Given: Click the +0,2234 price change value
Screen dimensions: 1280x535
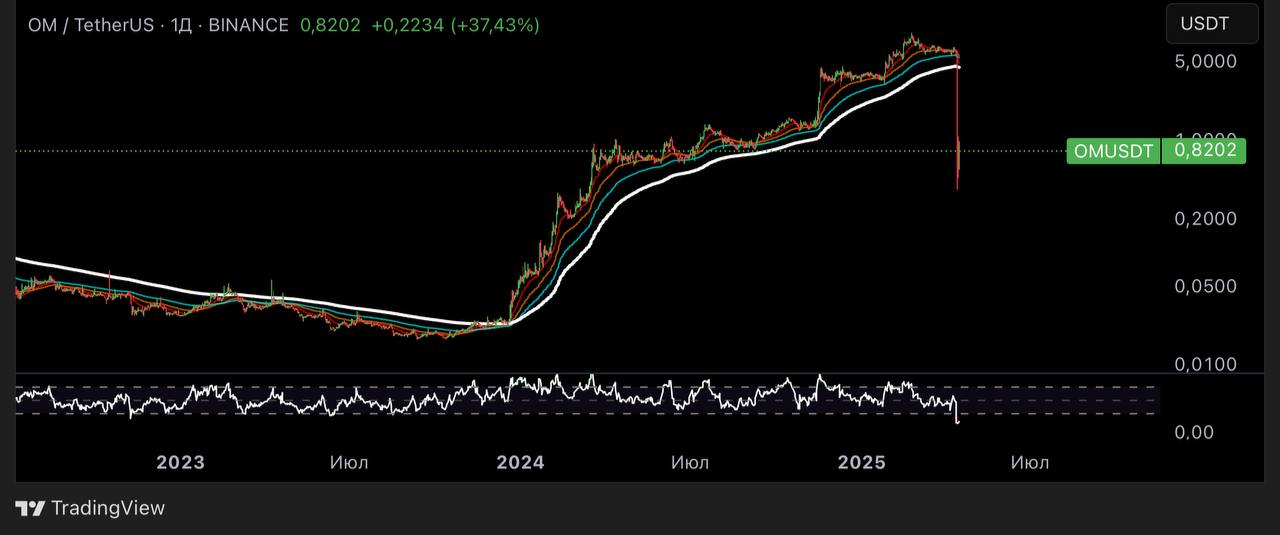Looking at the screenshot, I should click(407, 25).
